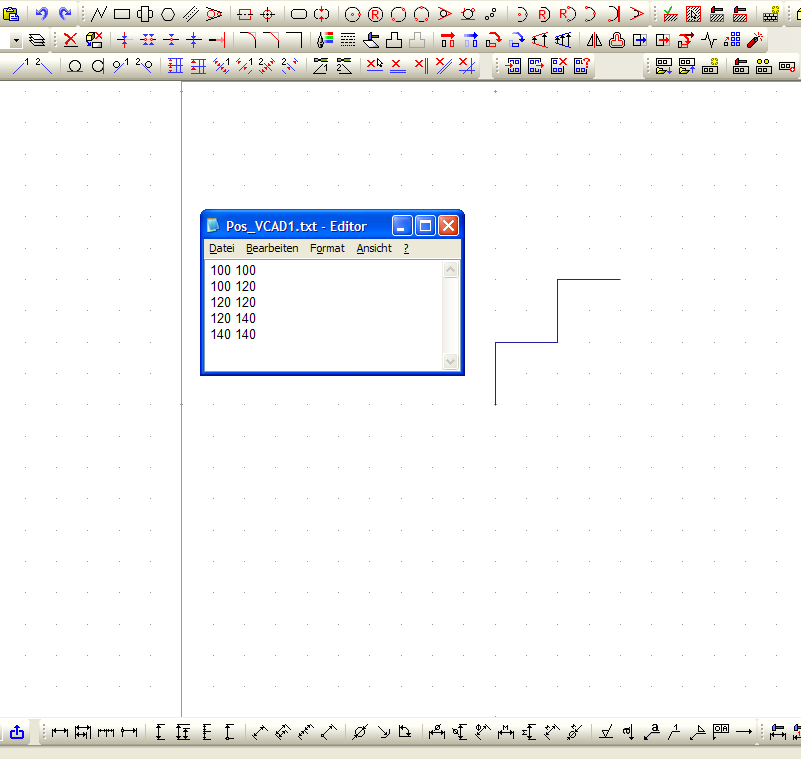Open the ? help menu in Editor
The image size is (801, 759).
tap(406, 248)
